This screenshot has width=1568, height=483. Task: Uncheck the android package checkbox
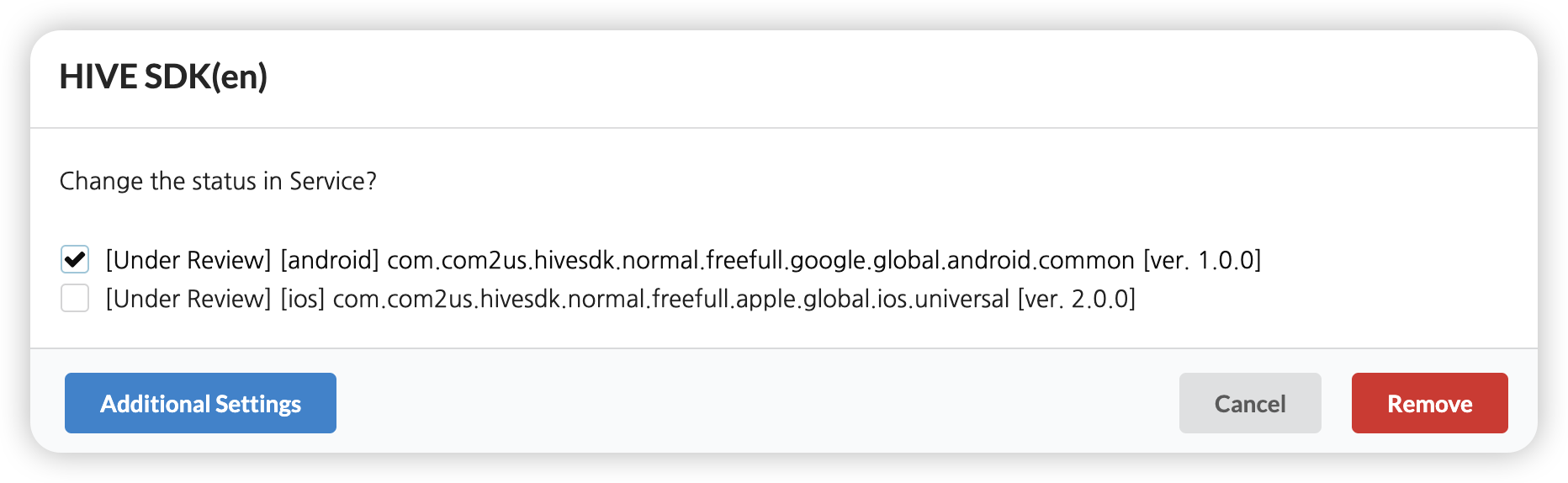75,259
